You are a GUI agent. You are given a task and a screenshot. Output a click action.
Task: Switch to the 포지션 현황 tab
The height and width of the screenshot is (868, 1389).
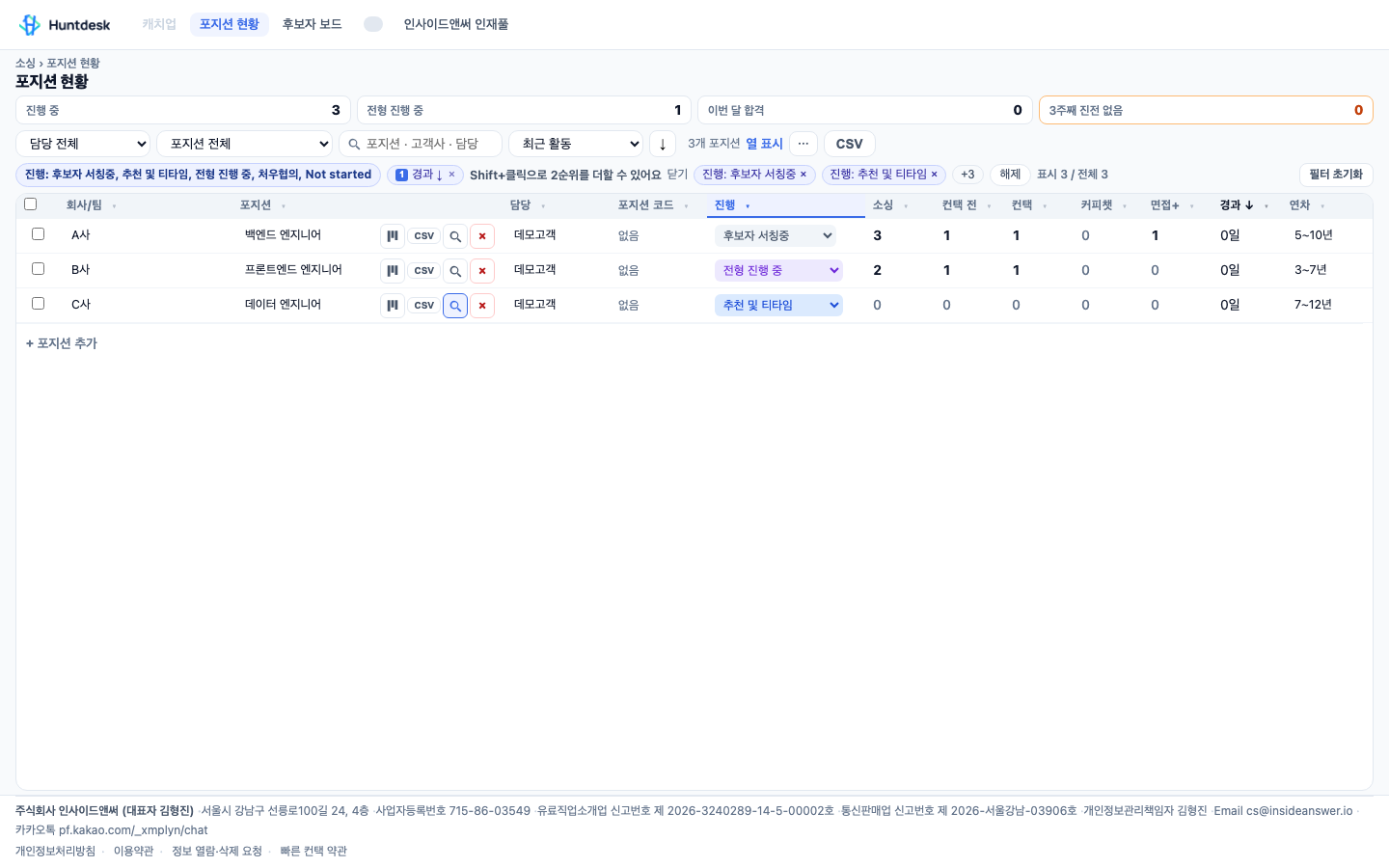pyautogui.click(x=230, y=24)
